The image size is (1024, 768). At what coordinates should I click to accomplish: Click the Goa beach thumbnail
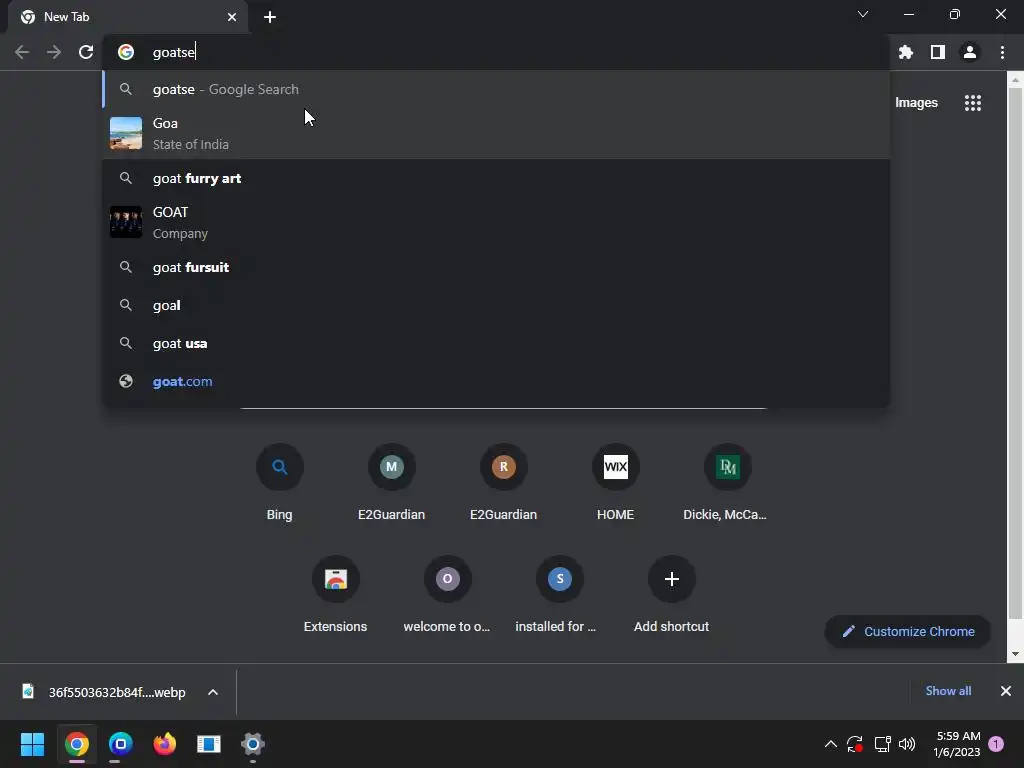(x=126, y=133)
